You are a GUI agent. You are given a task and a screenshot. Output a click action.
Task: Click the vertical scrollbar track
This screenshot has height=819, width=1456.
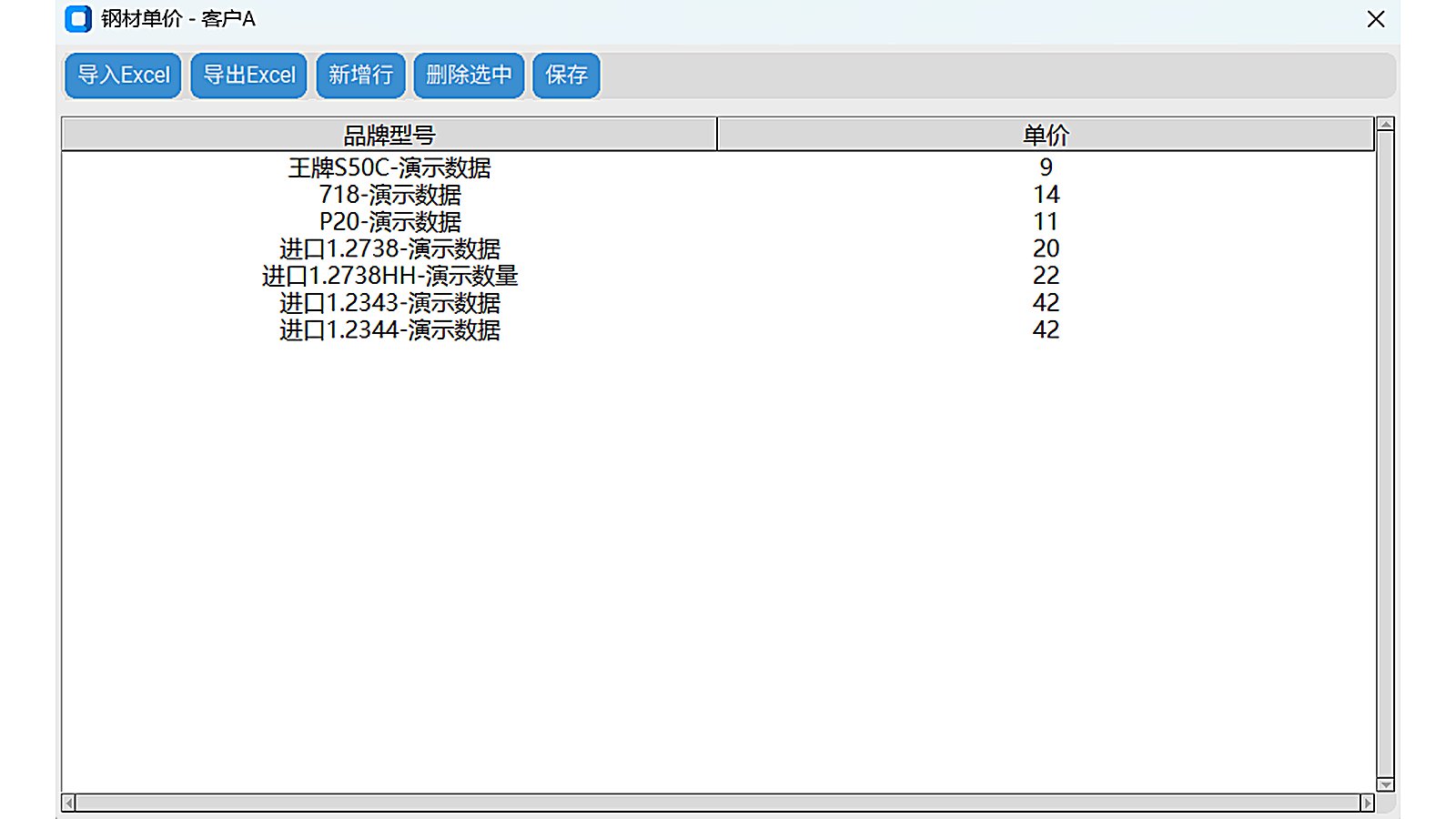[x=1385, y=454]
